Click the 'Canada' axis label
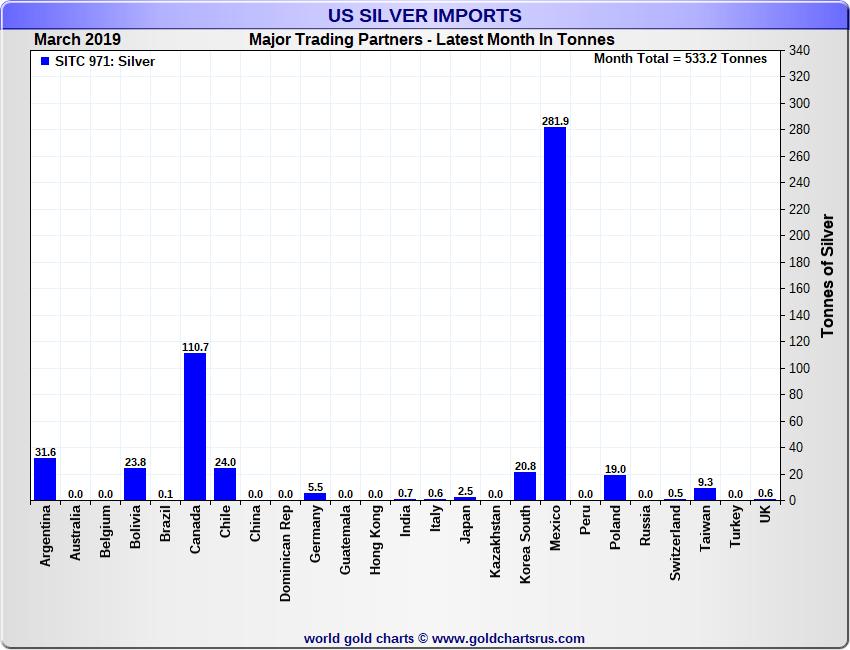This screenshot has width=850, height=650. tap(195, 529)
